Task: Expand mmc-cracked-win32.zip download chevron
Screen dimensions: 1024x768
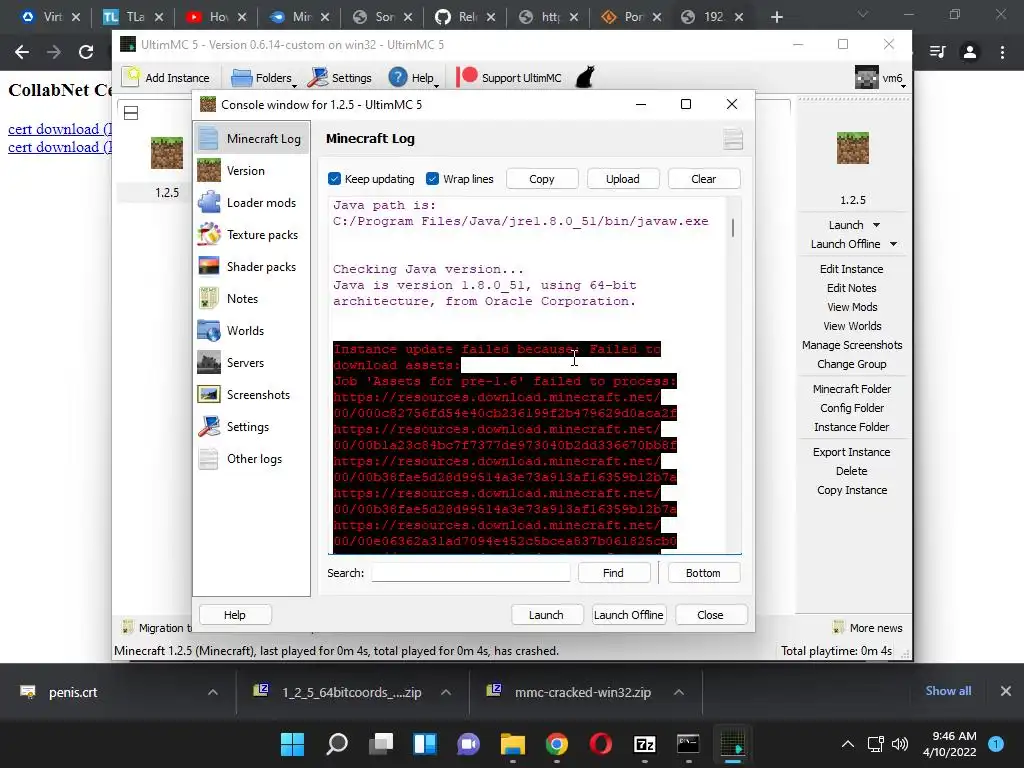Action: 679,692
